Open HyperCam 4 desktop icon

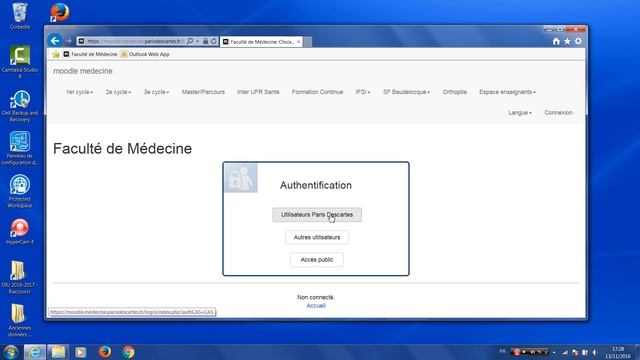(x=20, y=231)
